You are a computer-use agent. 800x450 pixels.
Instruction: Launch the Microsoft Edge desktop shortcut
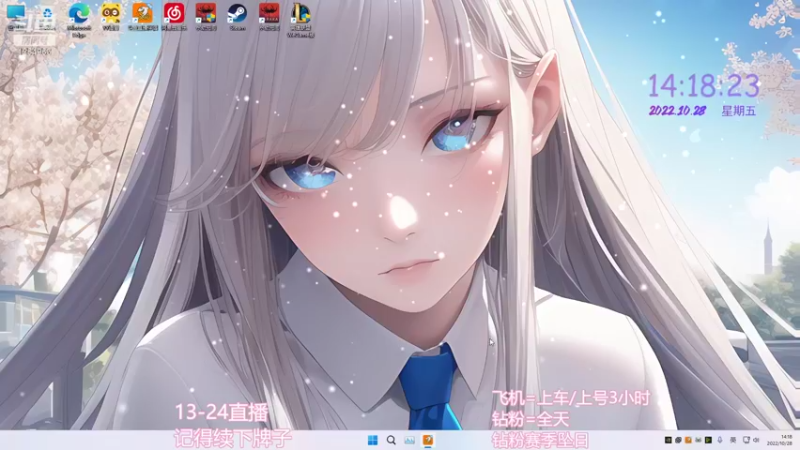point(79,19)
